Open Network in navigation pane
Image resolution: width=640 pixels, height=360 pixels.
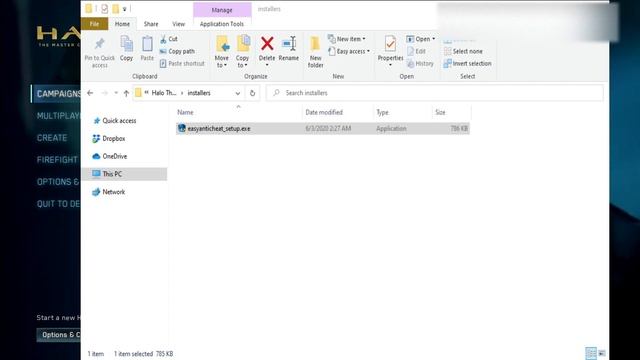coord(109,192)
